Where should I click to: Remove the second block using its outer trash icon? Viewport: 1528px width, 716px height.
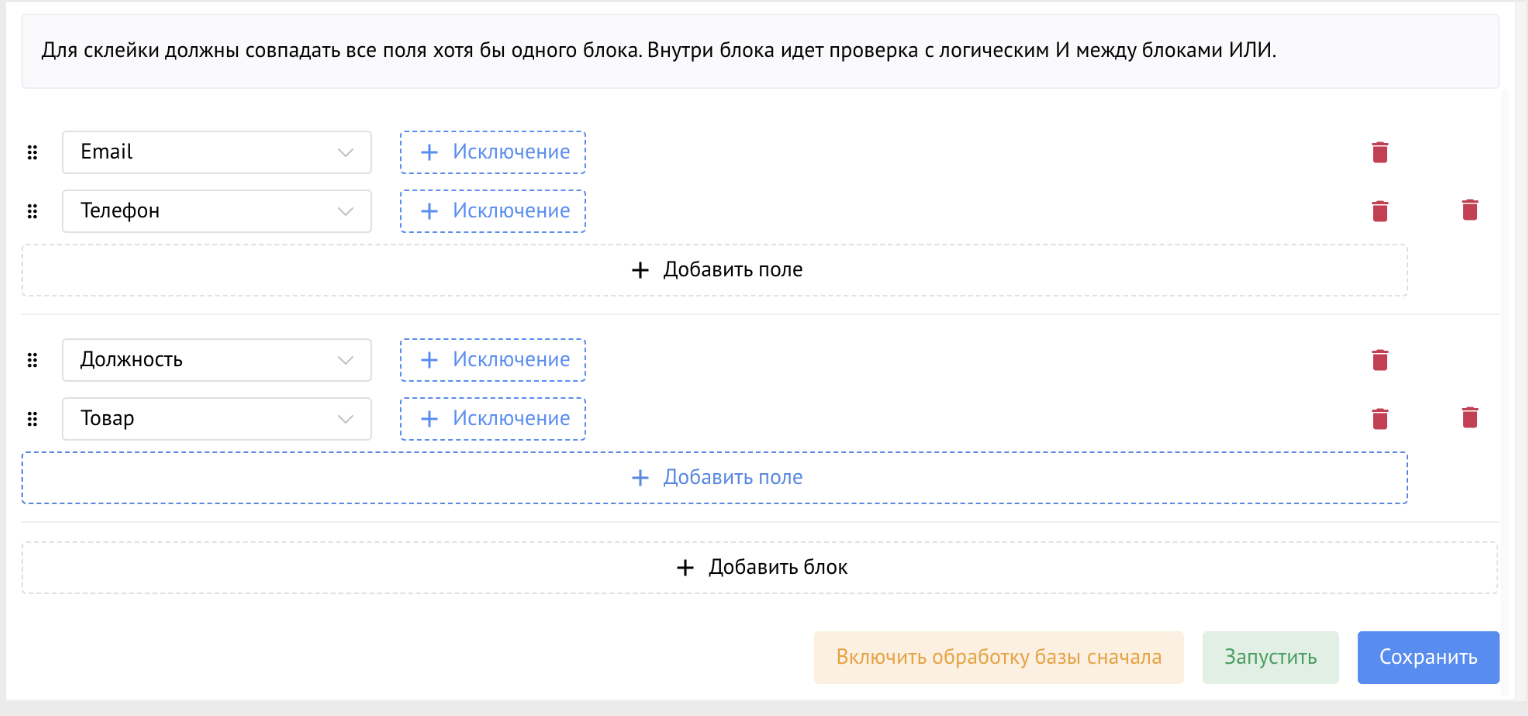pos(1470,418)
